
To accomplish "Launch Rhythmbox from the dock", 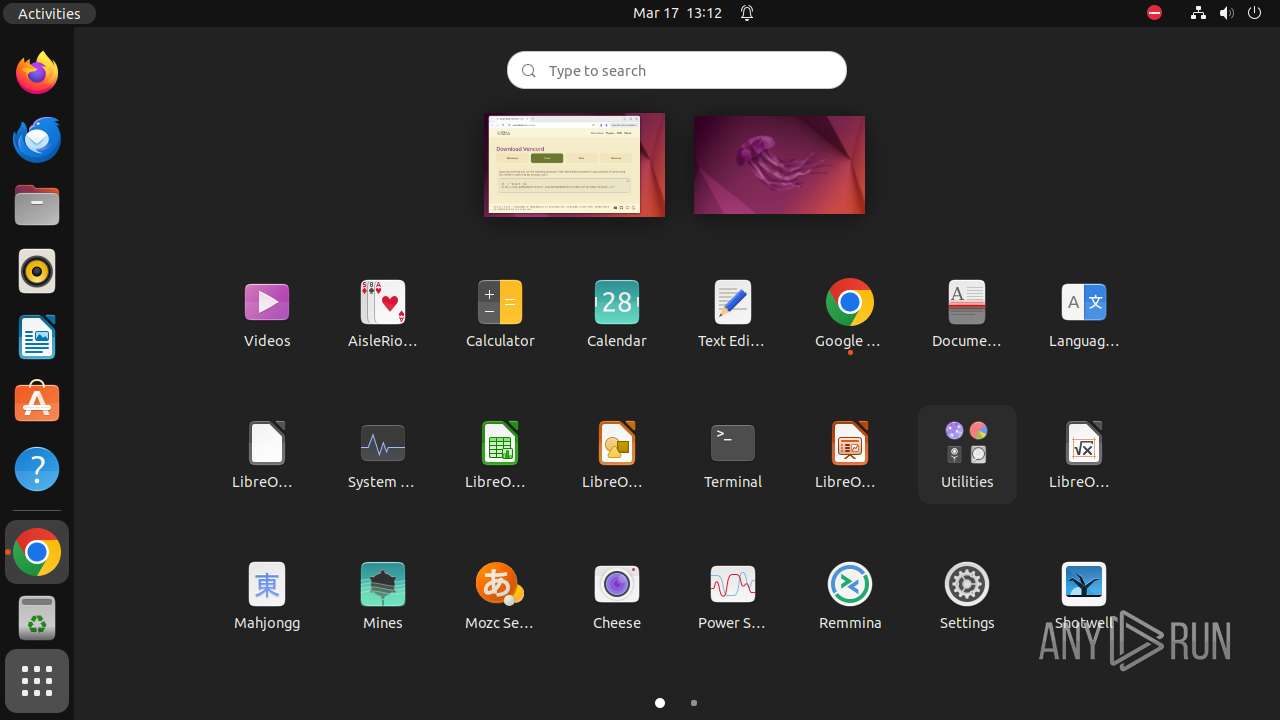I will [37, 271].
